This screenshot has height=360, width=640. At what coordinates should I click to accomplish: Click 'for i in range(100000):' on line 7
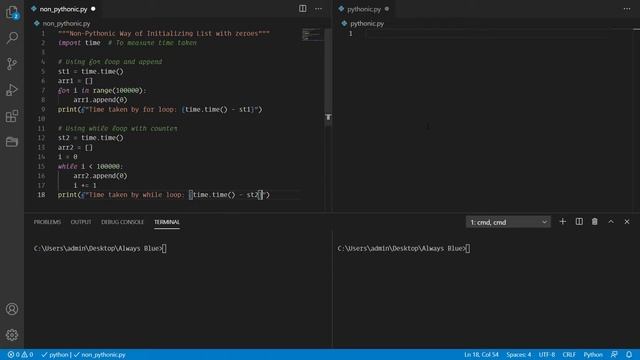(x=102, y=91)
